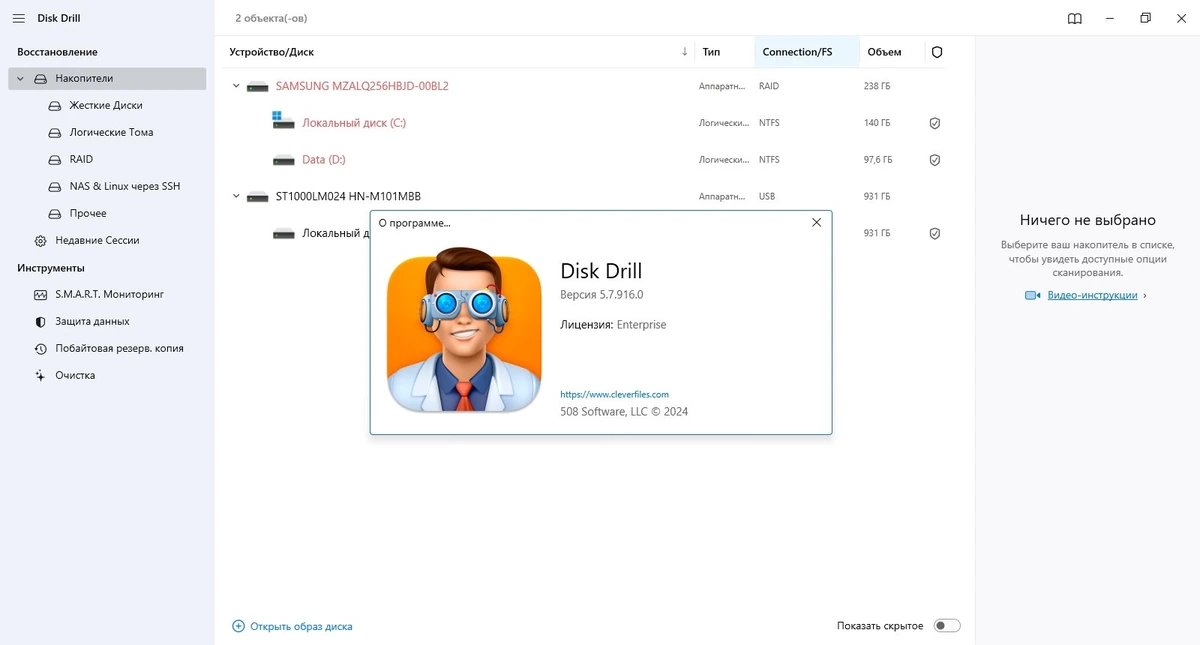Click the Недавние Сессии gear icon
The width and height of the screenshot is (1200, 645).
coord(41,241)
